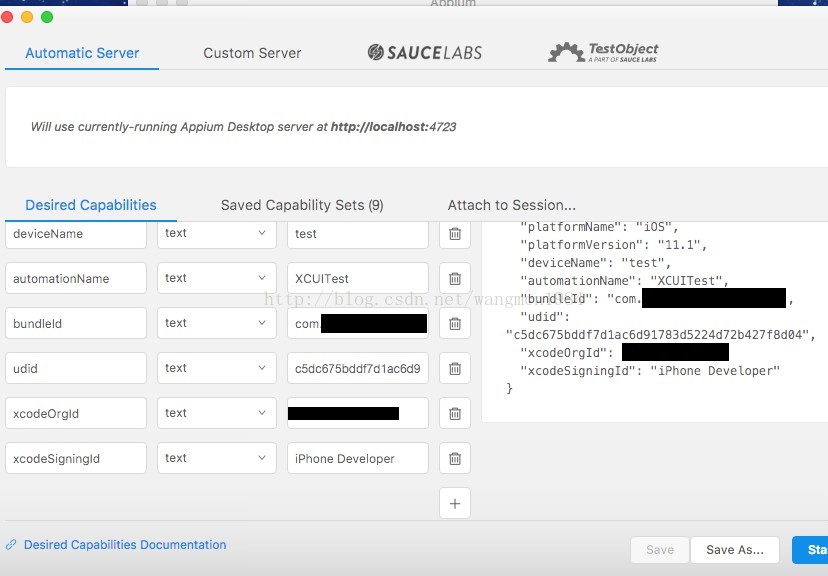
Task: Delete the deviceName capability row
Action: pyautogui.click(x=455, y=233)
